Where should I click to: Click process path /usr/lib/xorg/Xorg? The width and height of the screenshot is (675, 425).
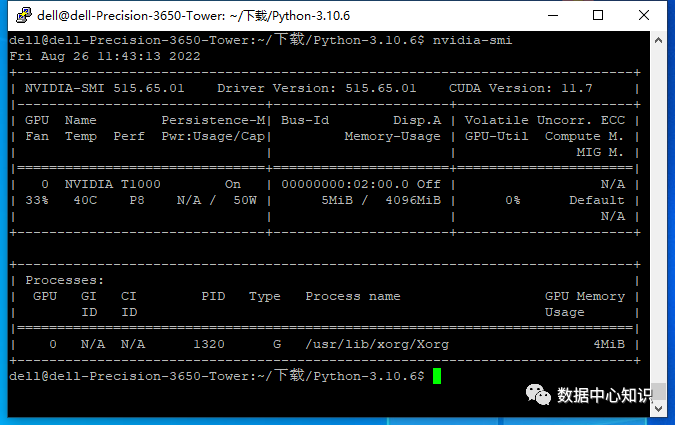[377, 344]
